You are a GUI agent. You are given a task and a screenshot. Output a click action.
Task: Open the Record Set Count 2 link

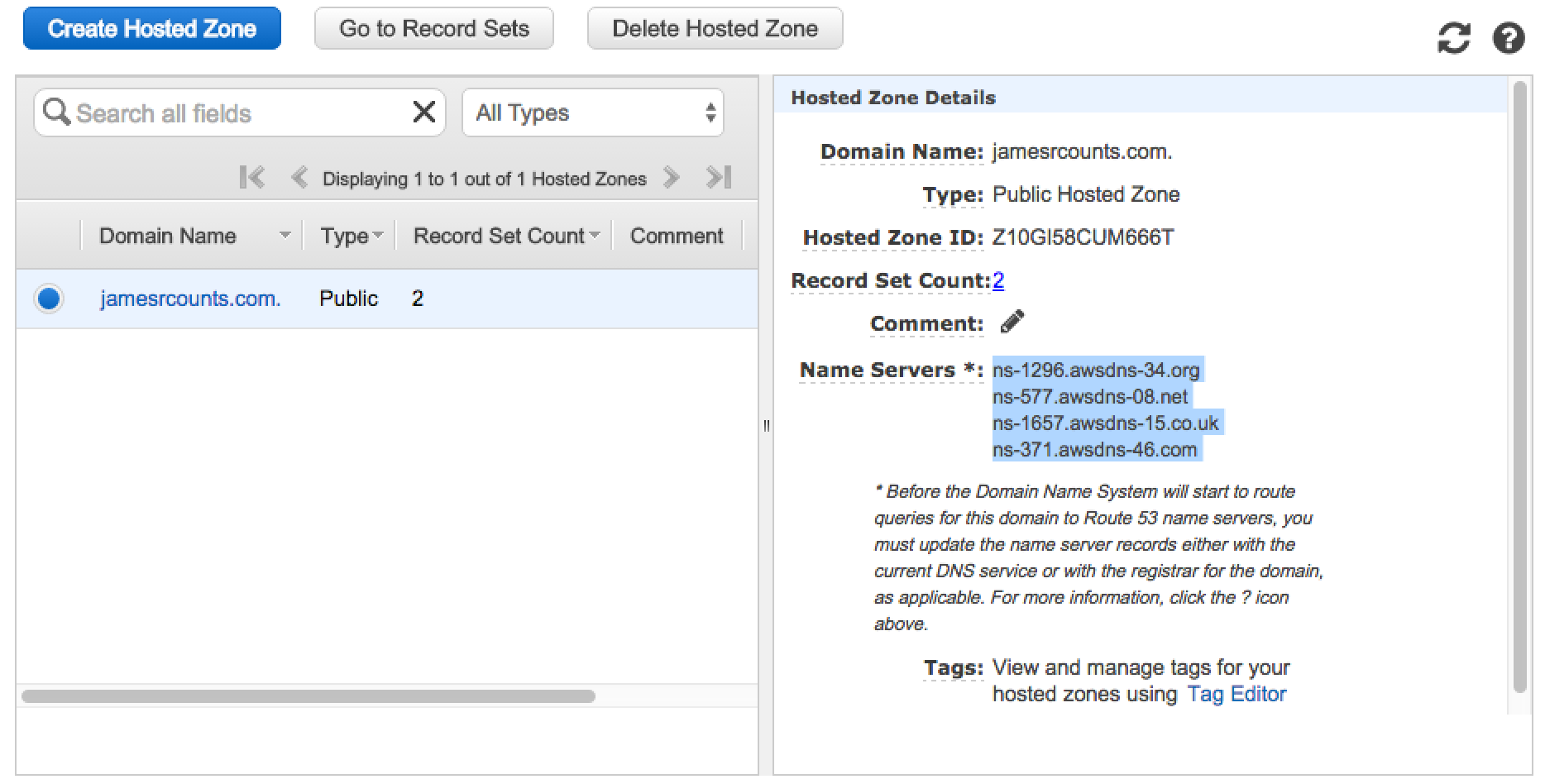[998, 280]
